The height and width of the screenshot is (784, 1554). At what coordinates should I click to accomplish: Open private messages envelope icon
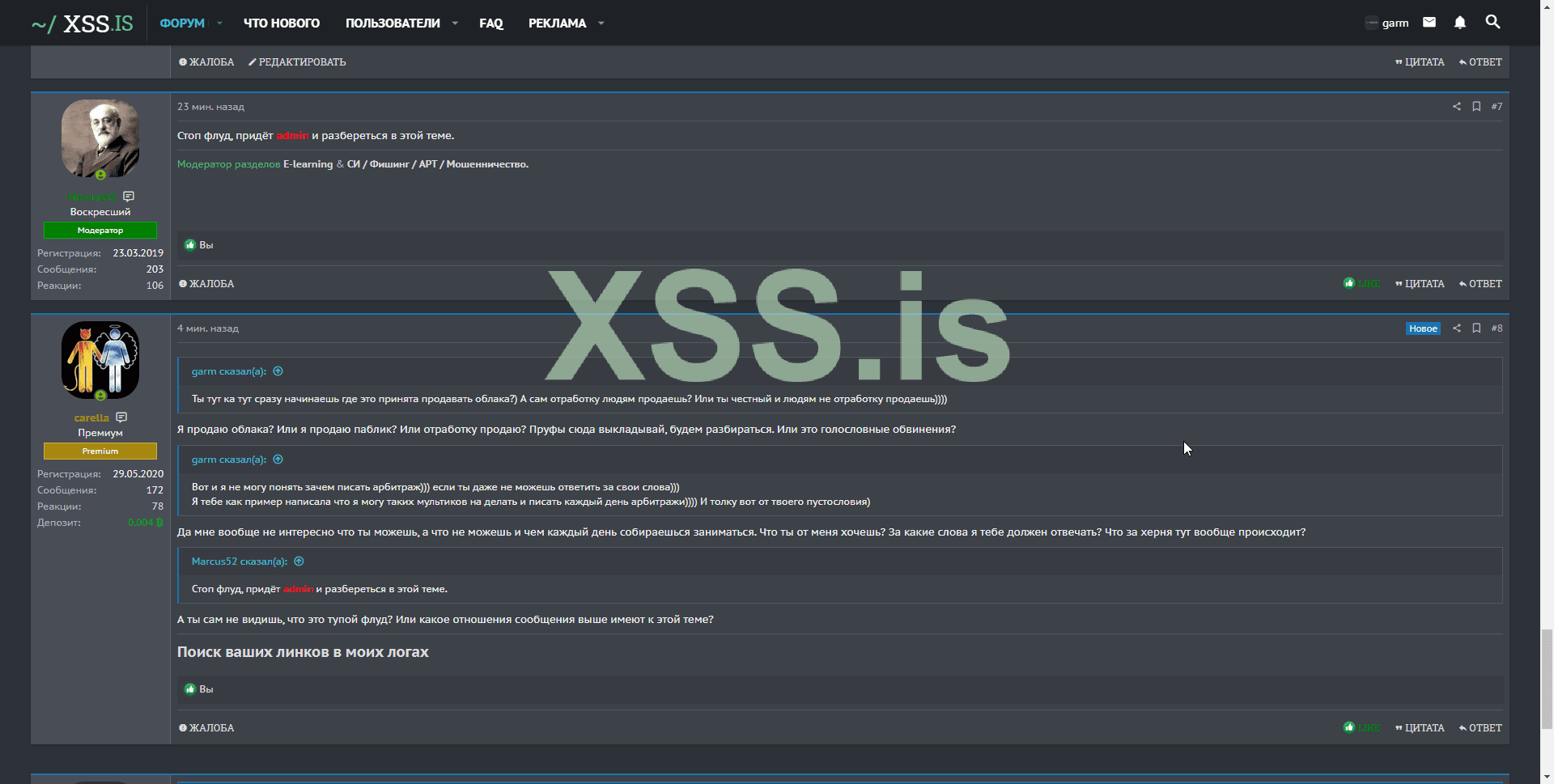coord(1429,23)
